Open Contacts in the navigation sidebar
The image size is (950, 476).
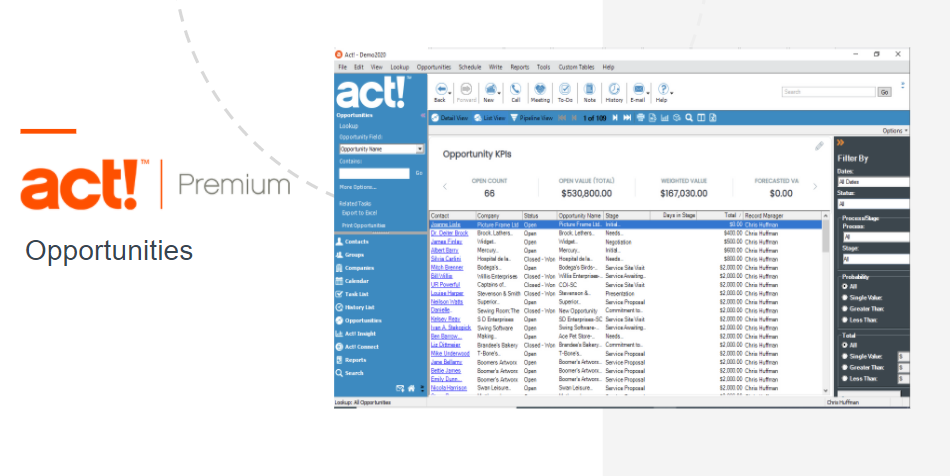(352, 242)
